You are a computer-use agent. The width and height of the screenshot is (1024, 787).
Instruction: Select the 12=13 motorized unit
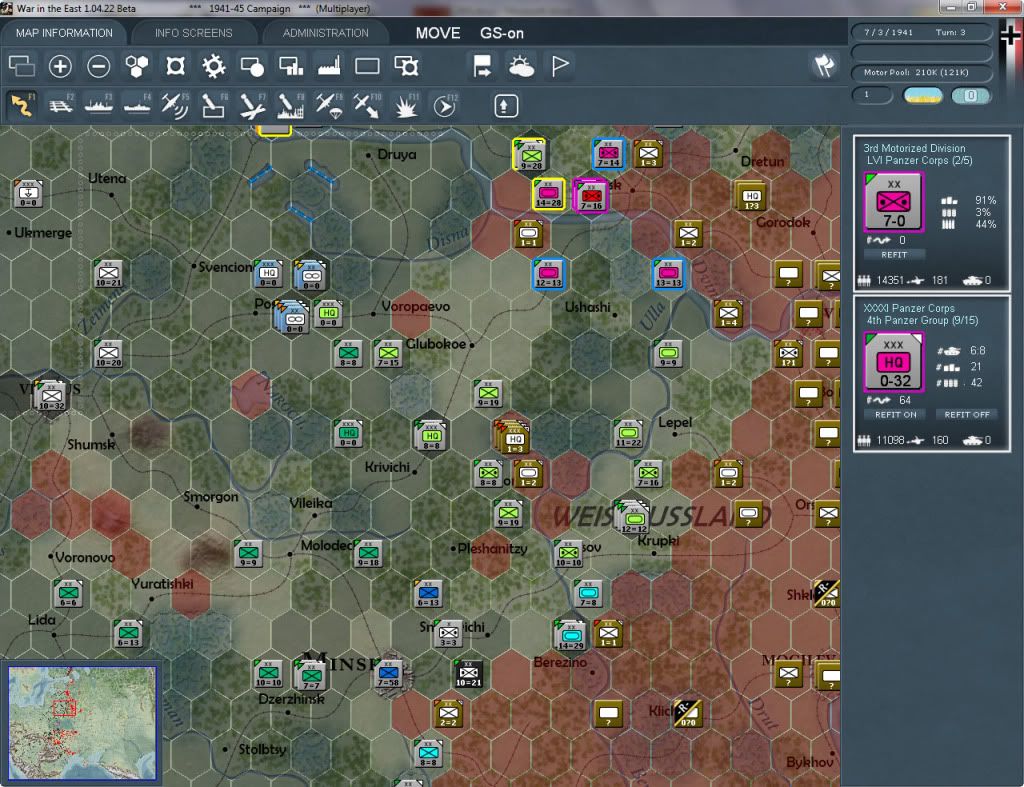click(x=549, y=274)
